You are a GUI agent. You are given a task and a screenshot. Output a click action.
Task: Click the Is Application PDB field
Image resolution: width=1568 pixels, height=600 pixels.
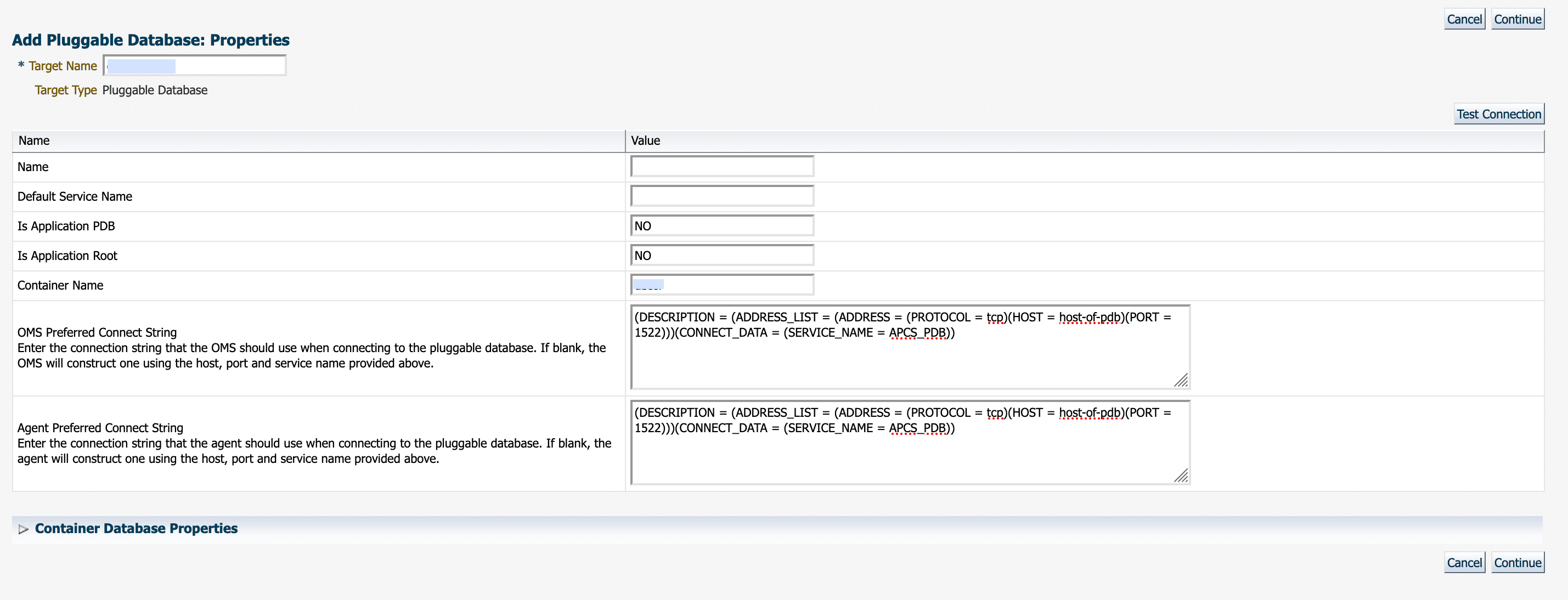[x=722, y=227]
